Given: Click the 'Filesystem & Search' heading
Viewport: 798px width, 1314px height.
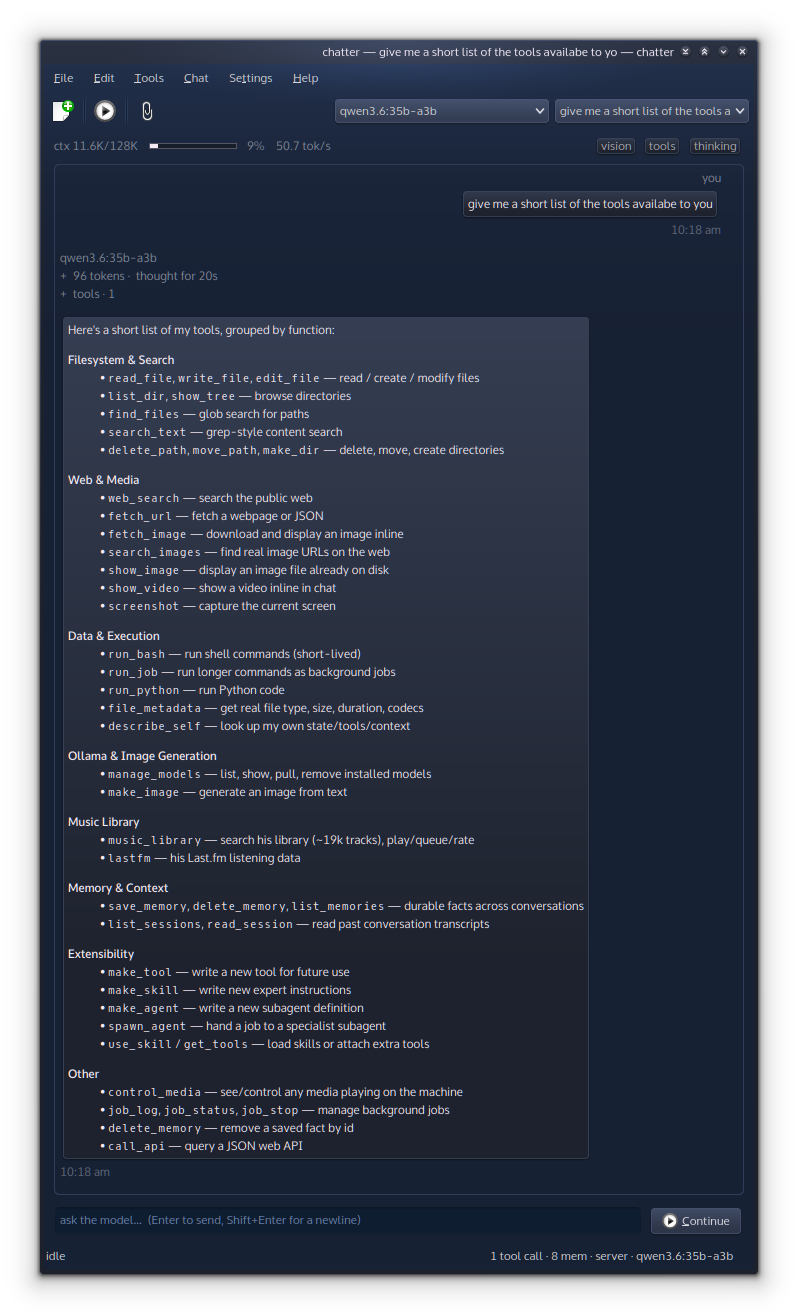Looking at the screenshot, I should 121,360.
